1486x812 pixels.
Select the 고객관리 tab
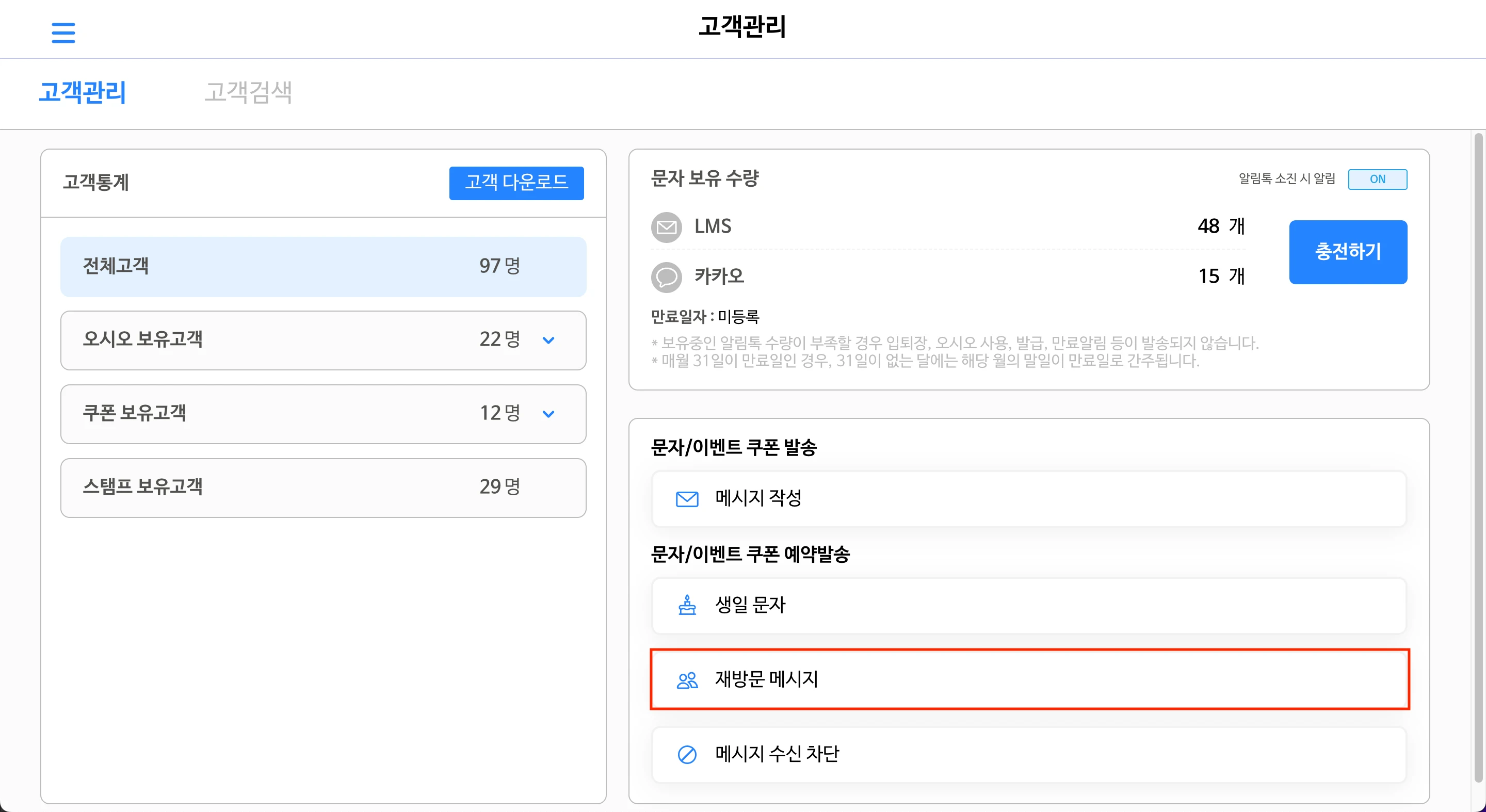click(82, 92)
